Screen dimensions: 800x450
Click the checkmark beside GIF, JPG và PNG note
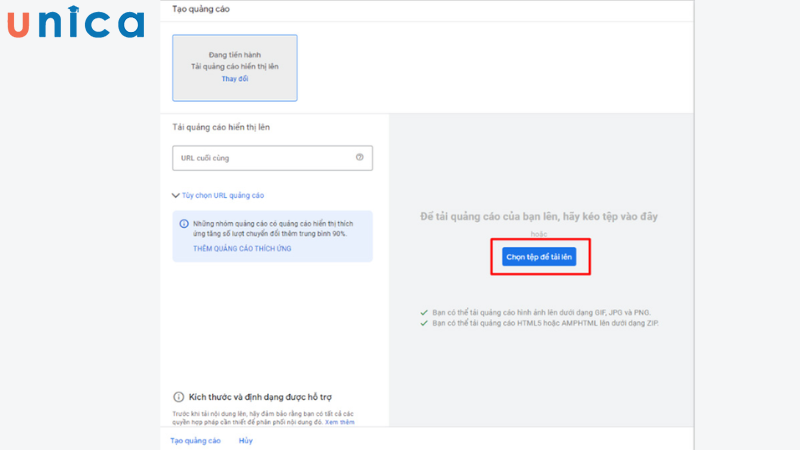(x=423, y=312)
